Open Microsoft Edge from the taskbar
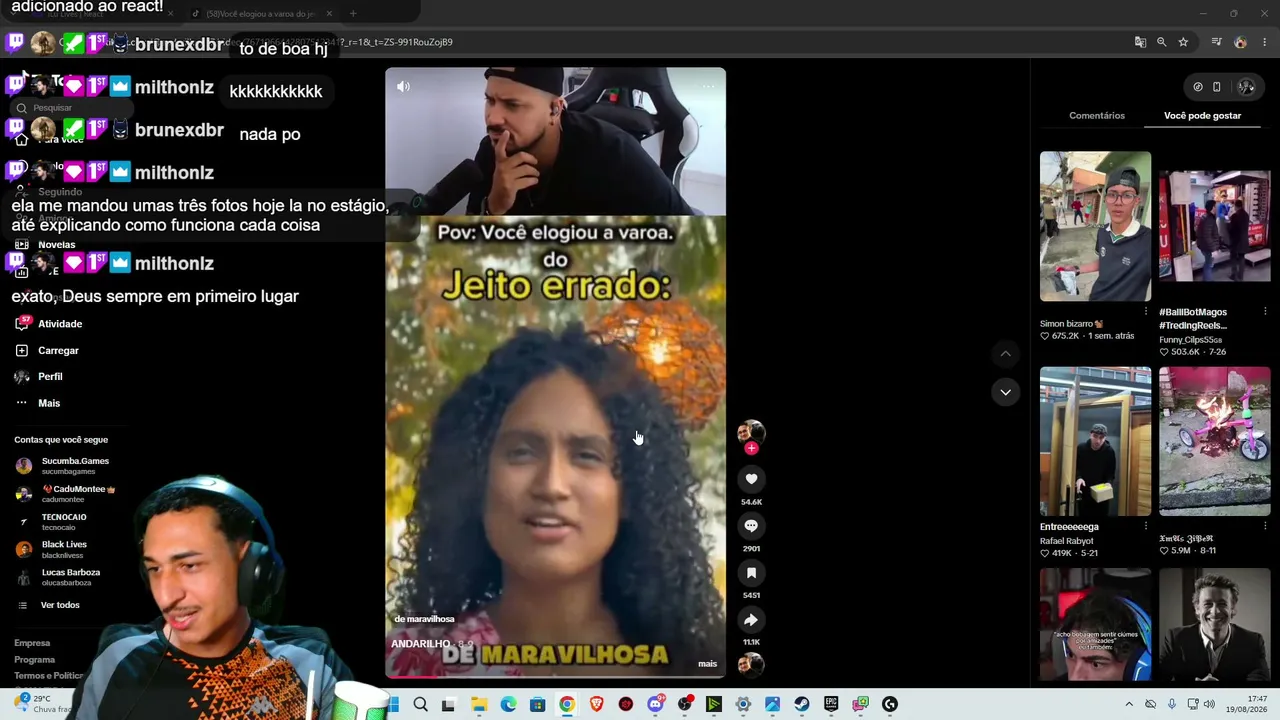This screenshot has width=1280, height=720. (508, 704)
